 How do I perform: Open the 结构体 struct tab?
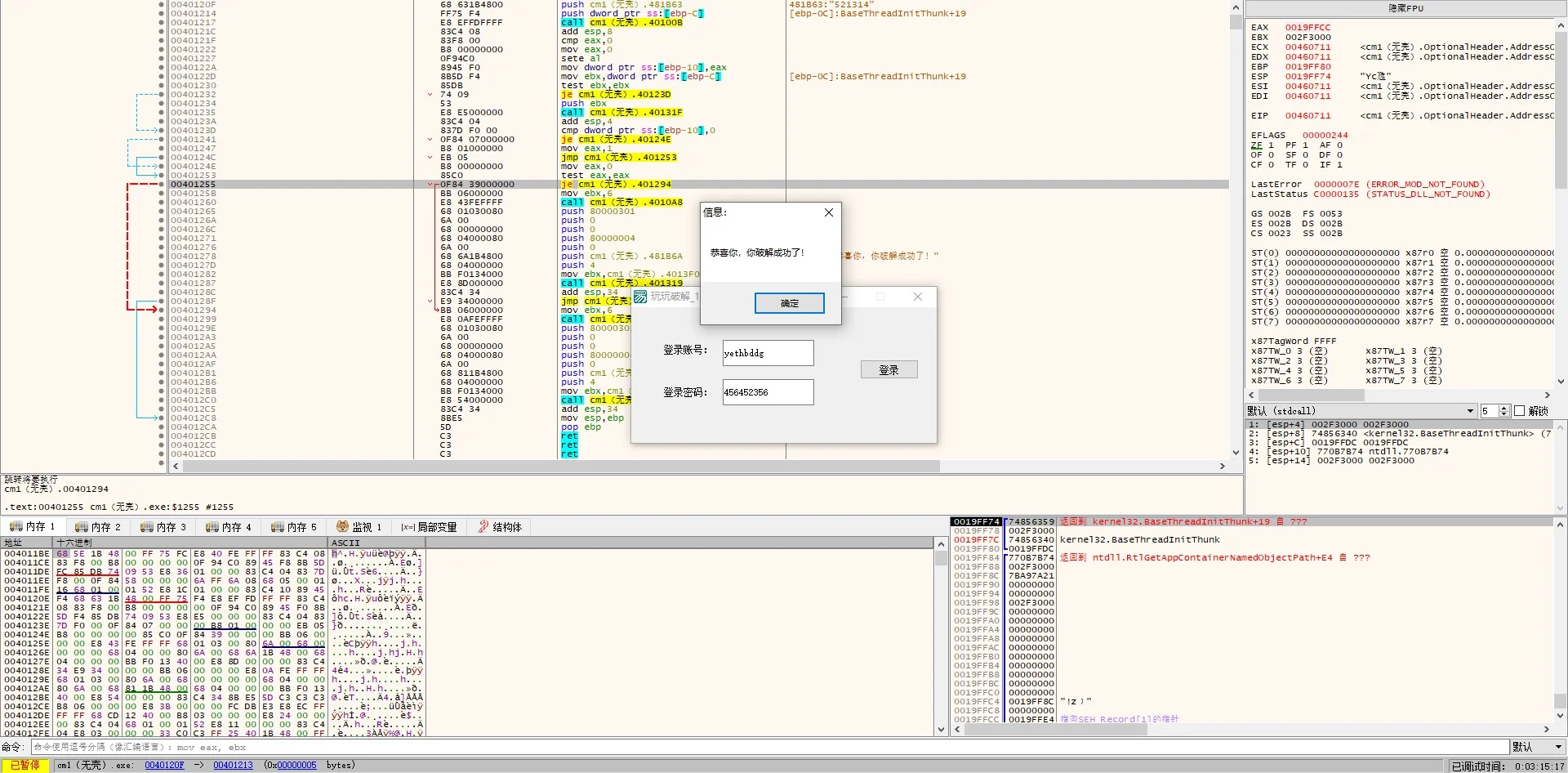click(500, 527)
